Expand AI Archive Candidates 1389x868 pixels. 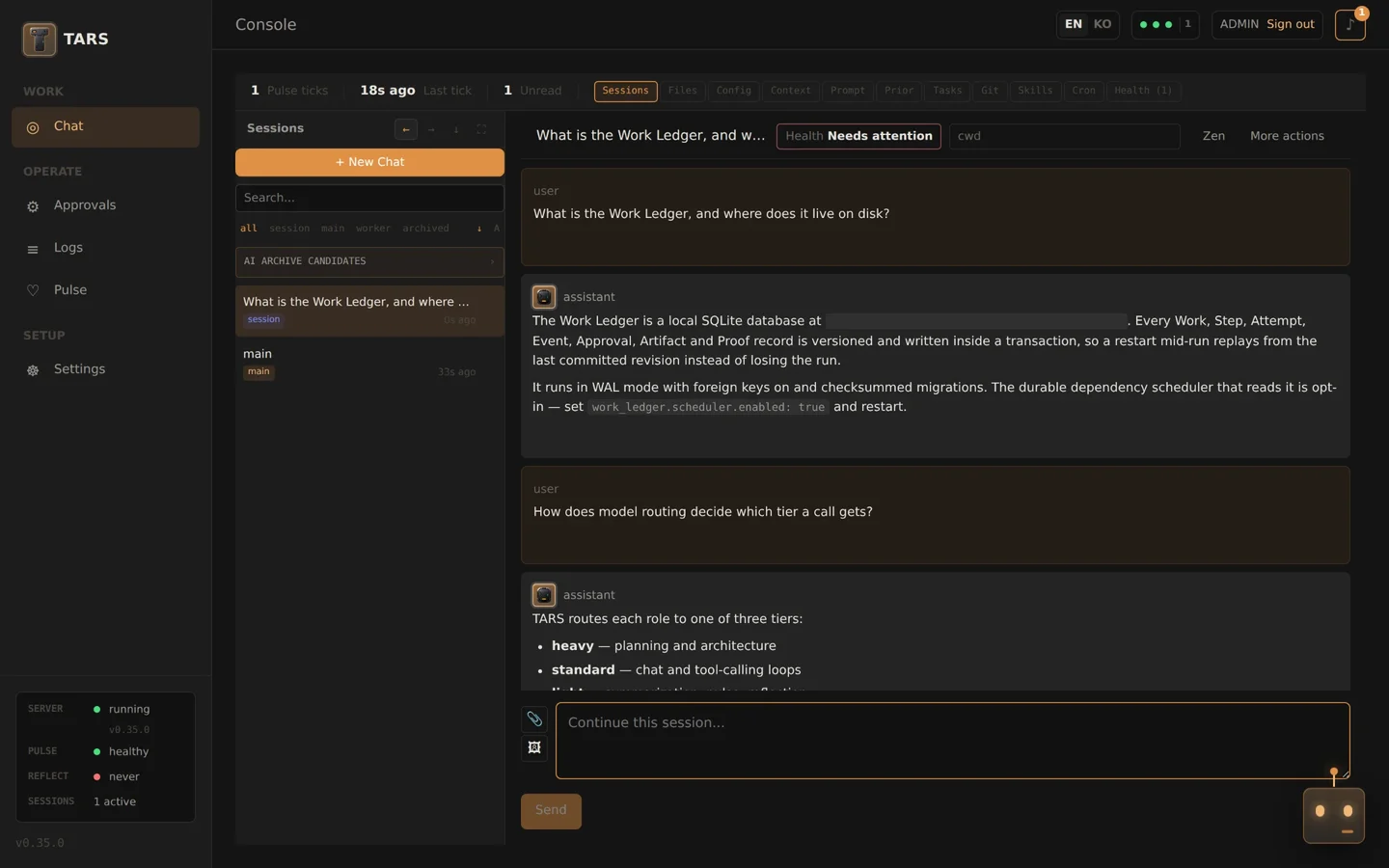[x=369, y=261]
